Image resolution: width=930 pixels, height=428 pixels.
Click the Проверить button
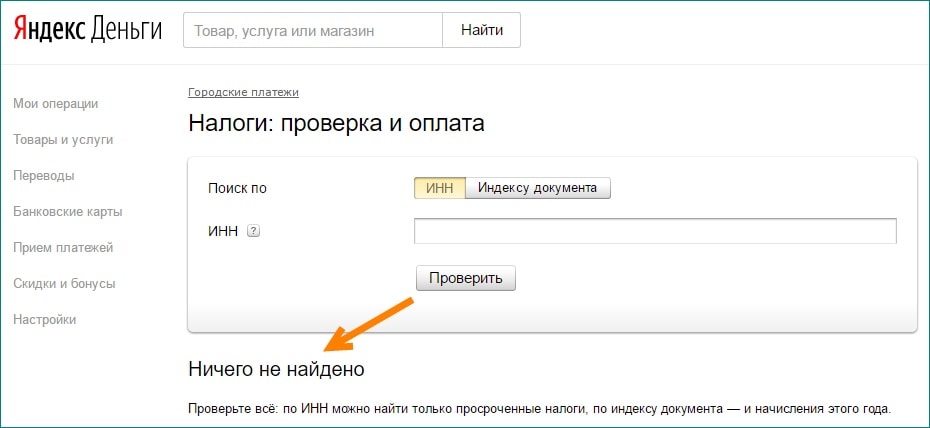pos(466,278)
